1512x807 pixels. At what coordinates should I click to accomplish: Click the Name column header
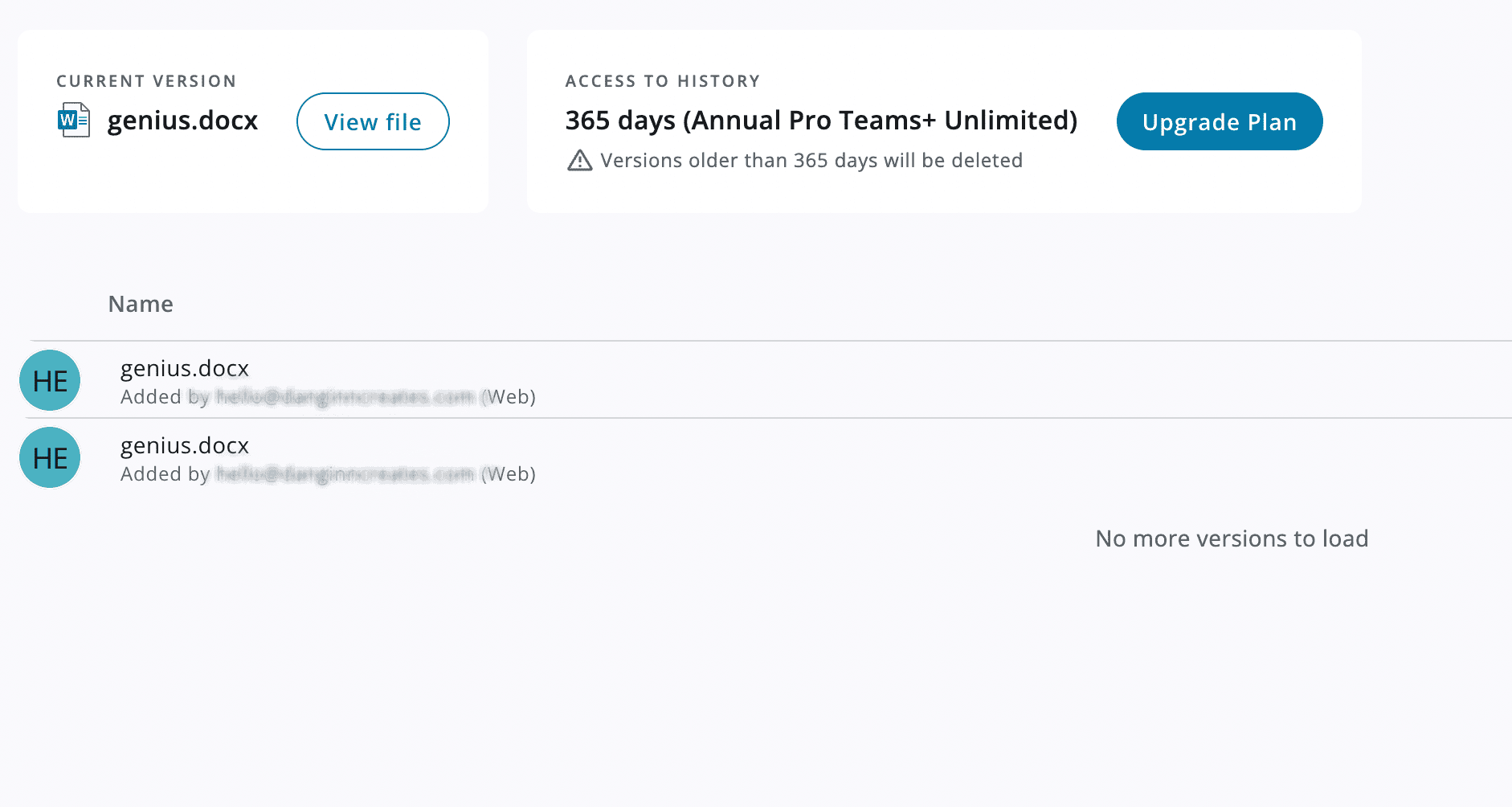(141, 304)
